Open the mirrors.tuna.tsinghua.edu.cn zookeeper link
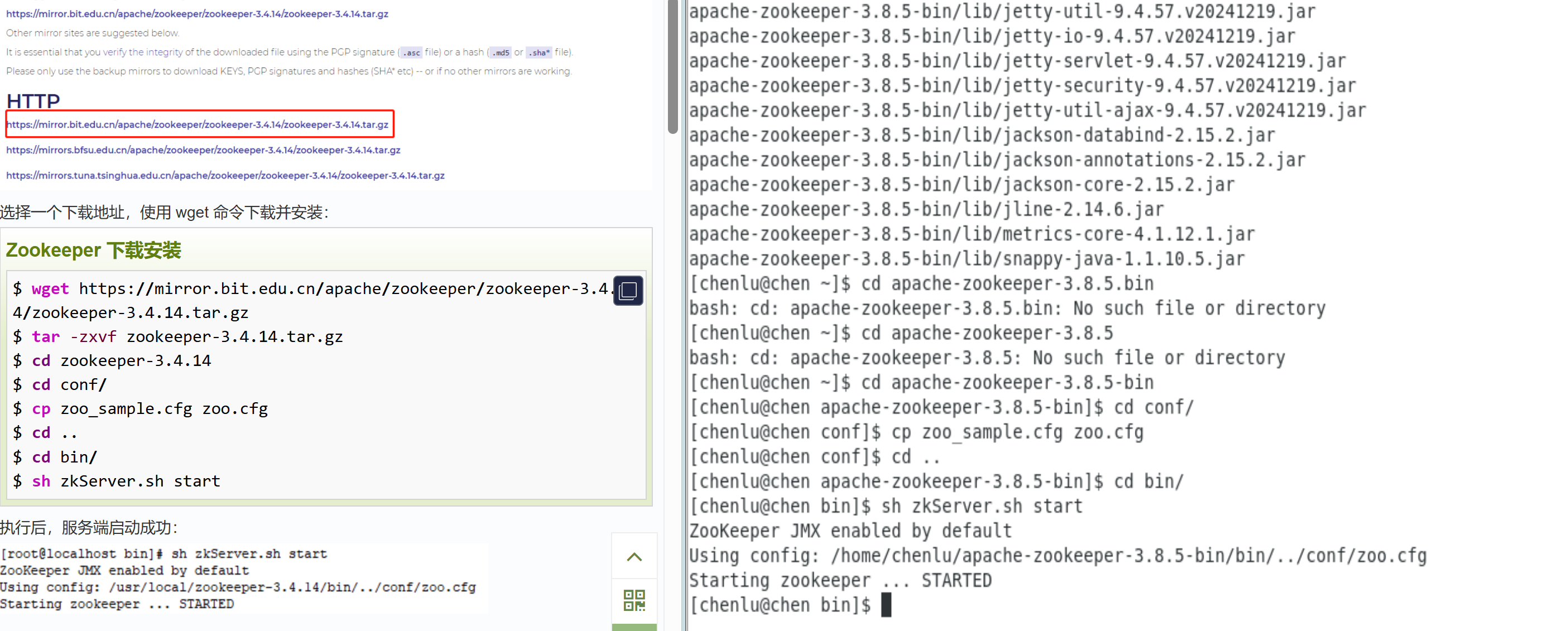Viewport: 1568px width, 631px height. 225,176
